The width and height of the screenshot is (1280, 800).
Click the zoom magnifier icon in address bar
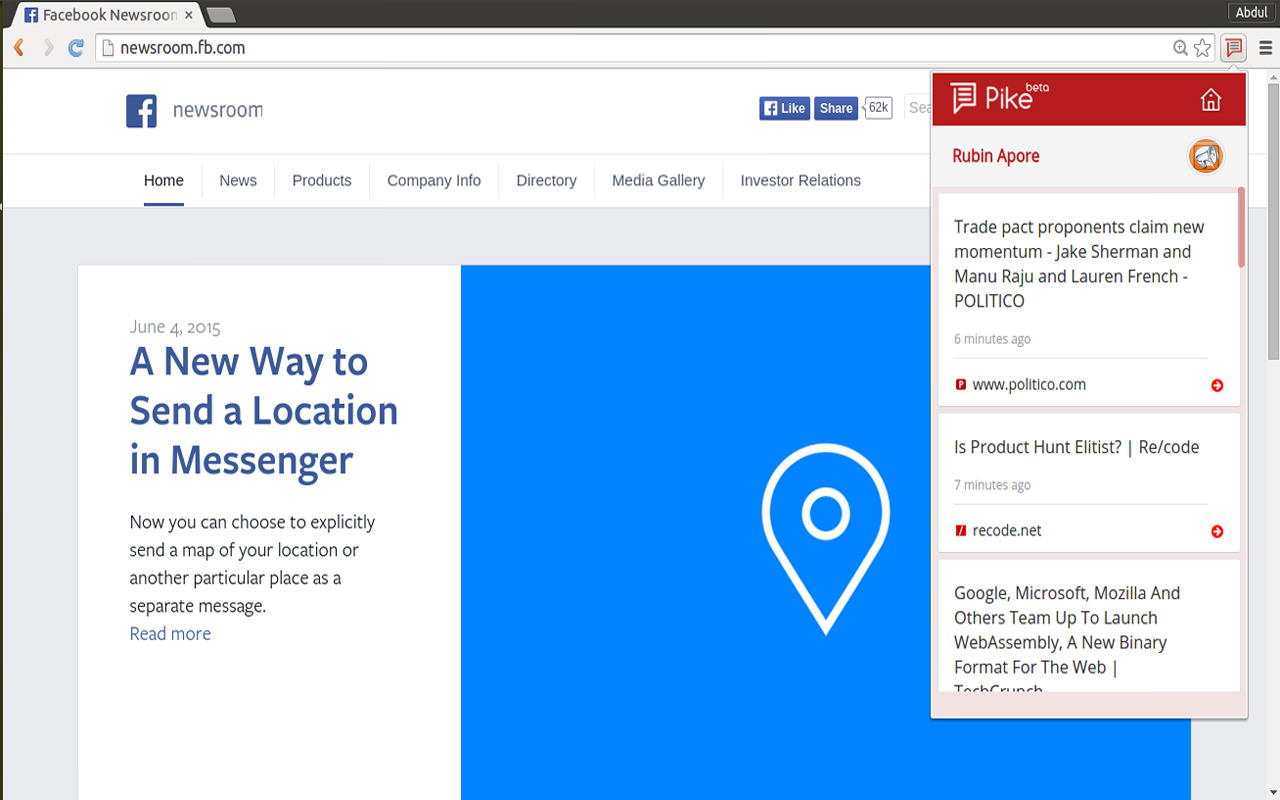coord(1181,47)
